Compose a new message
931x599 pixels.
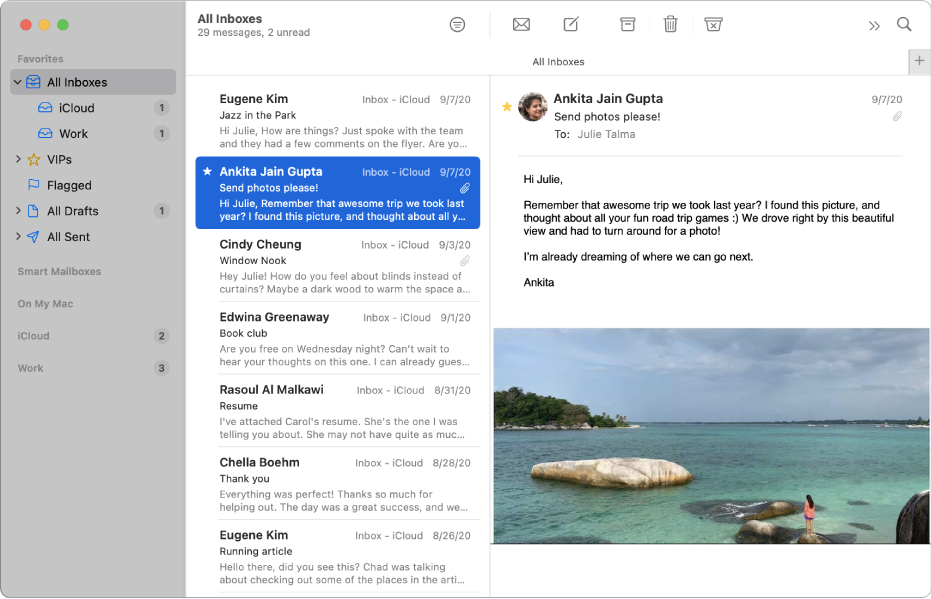[570, 24]
